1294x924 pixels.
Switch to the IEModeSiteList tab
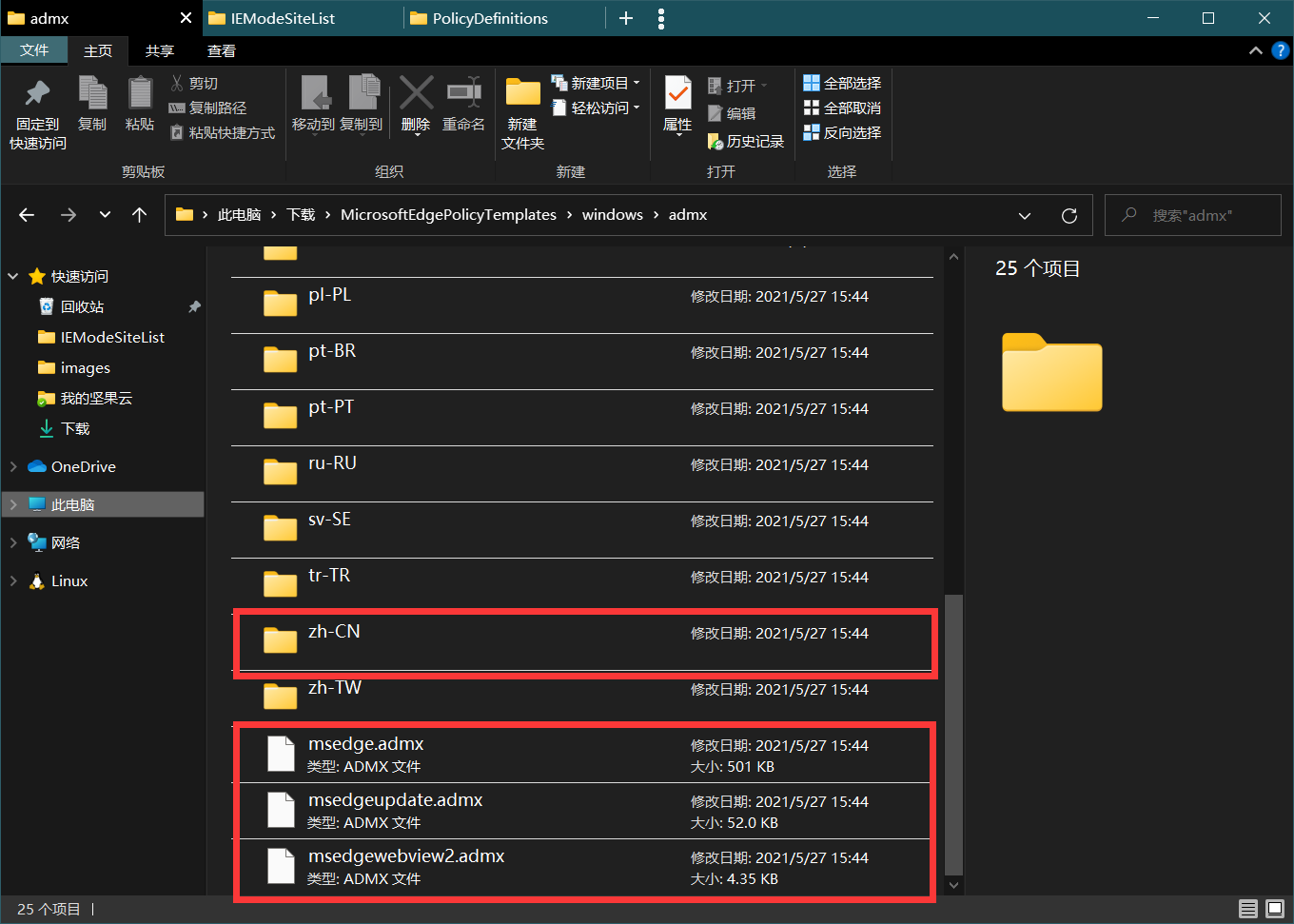click(303, 18)
